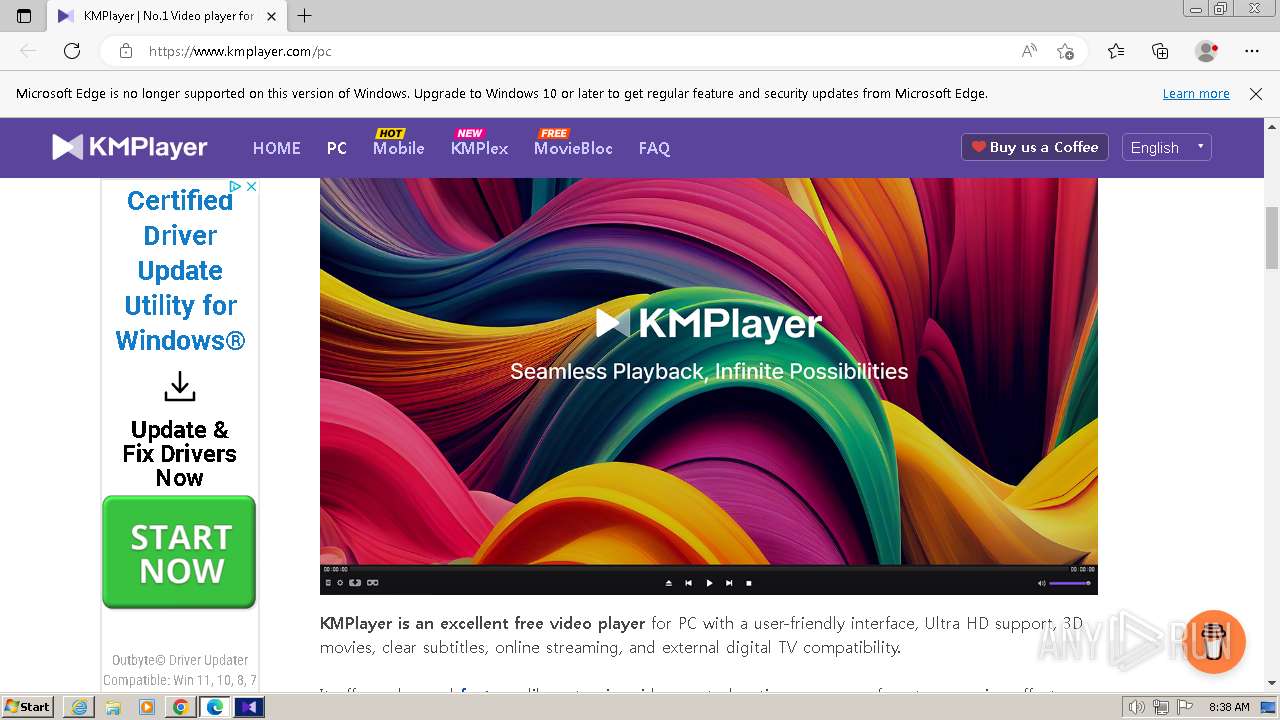Open File Explorer folder in taskbar

click(113, 707)
